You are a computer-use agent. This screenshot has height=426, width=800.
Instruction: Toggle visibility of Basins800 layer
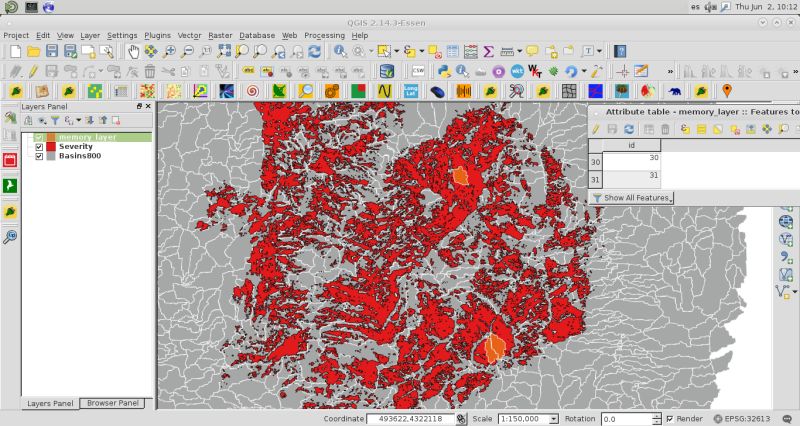pos(39,156)
